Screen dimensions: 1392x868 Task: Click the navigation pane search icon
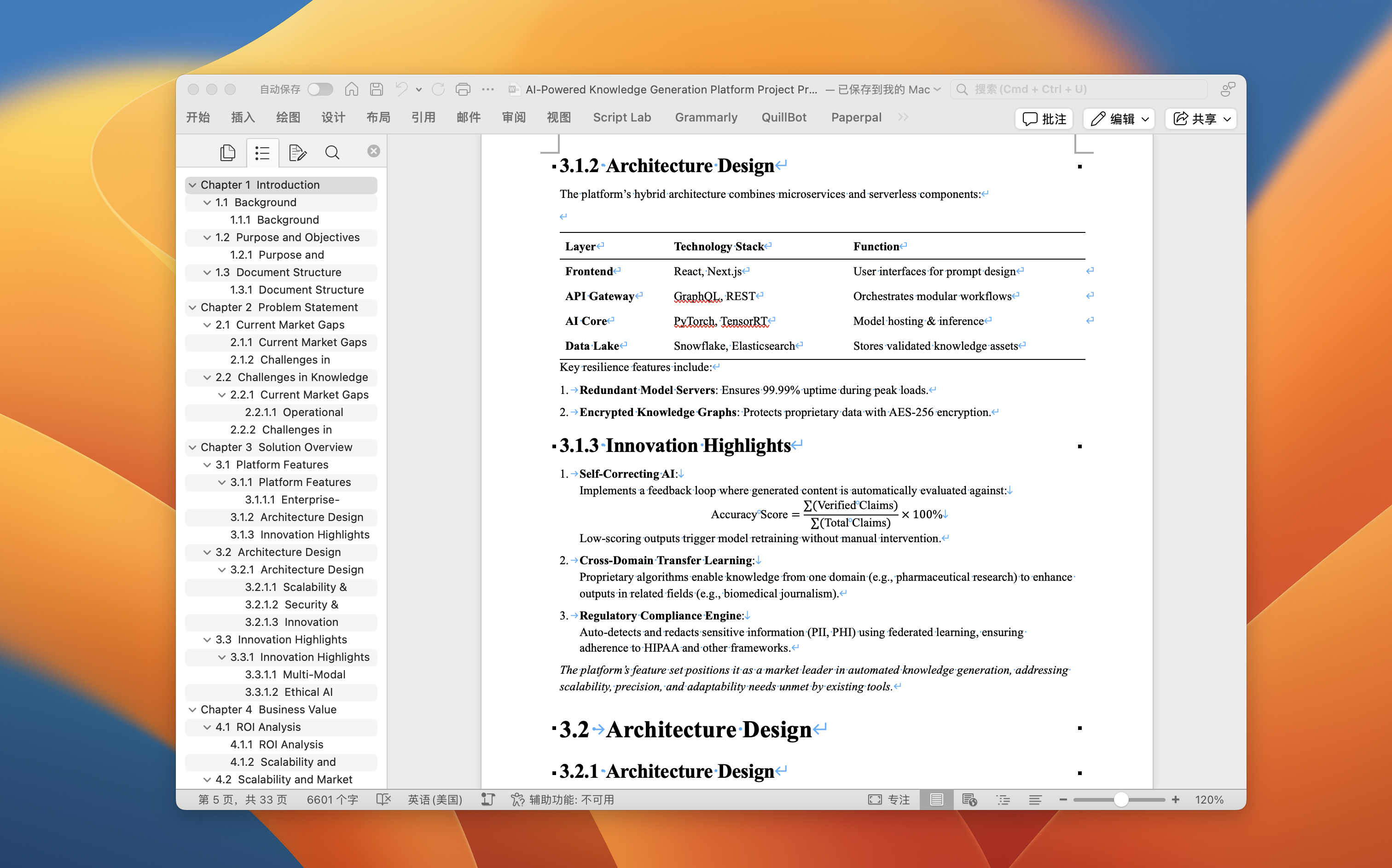(332, 152)
